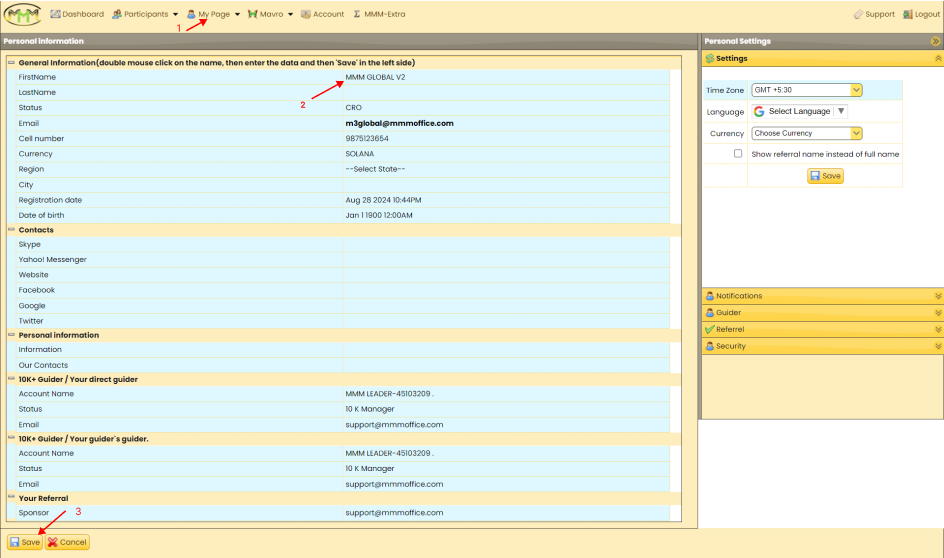
Task: Click the MMM logo icon
Action: (22, 14)
